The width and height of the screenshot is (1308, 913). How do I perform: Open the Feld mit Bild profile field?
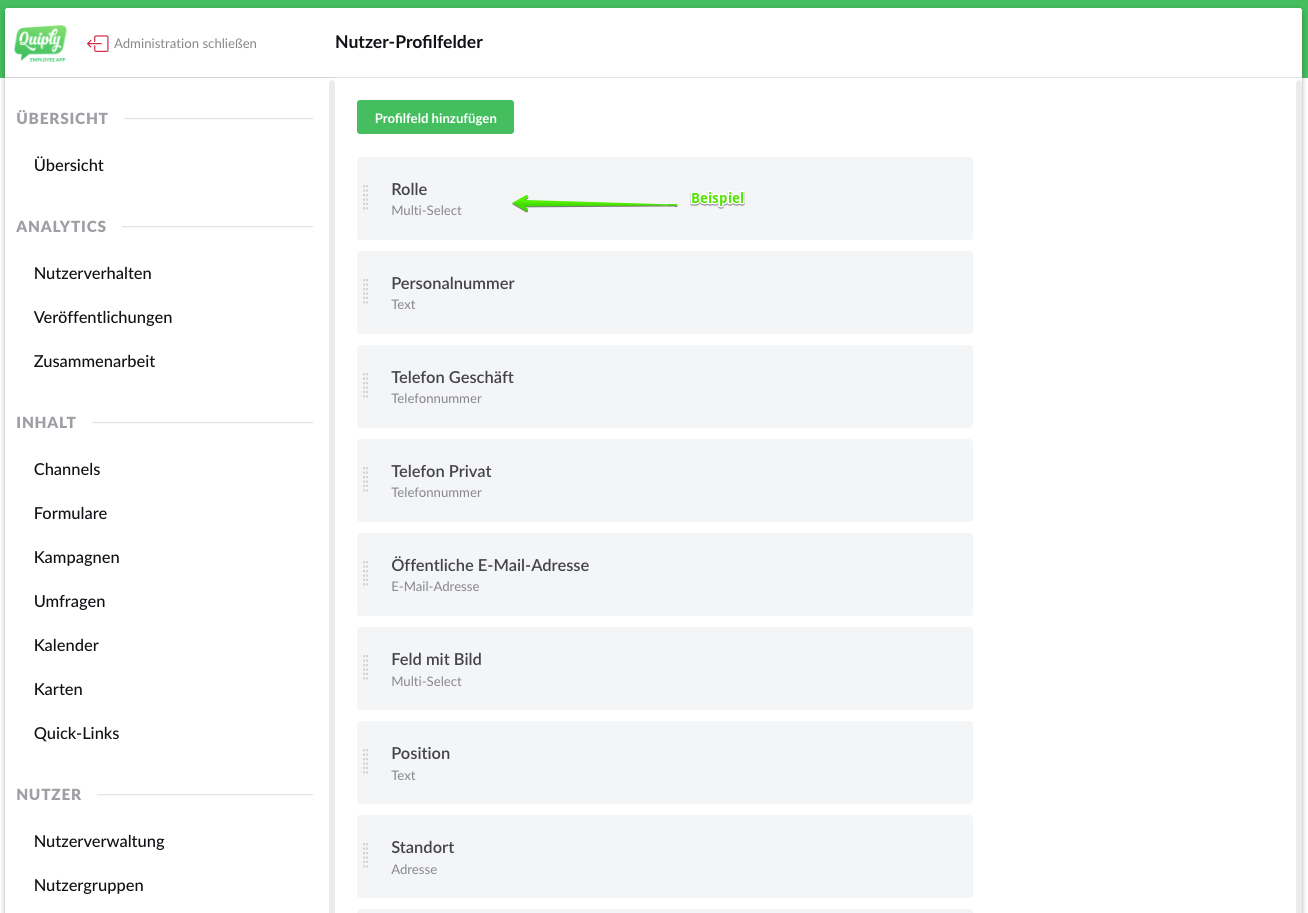click(x=664, y=668)
